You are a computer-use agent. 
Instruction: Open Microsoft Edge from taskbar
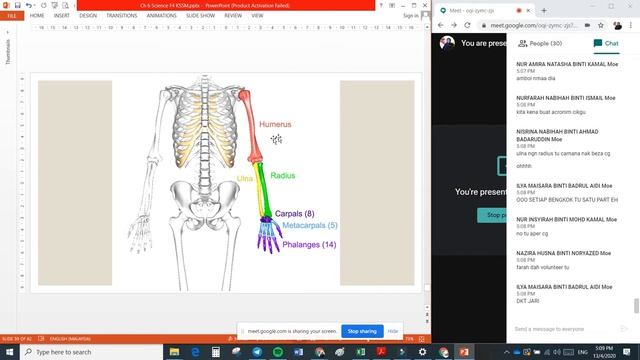point(195,352)
